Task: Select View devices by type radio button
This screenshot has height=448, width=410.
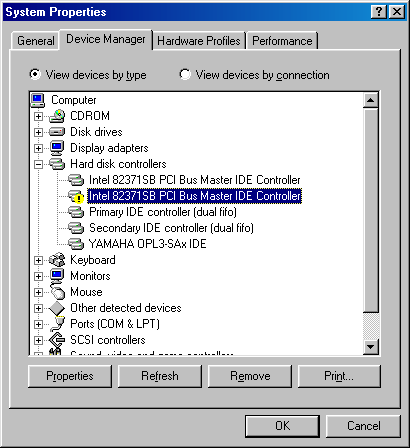Action: pyautogui.click(x=35, y=74)
